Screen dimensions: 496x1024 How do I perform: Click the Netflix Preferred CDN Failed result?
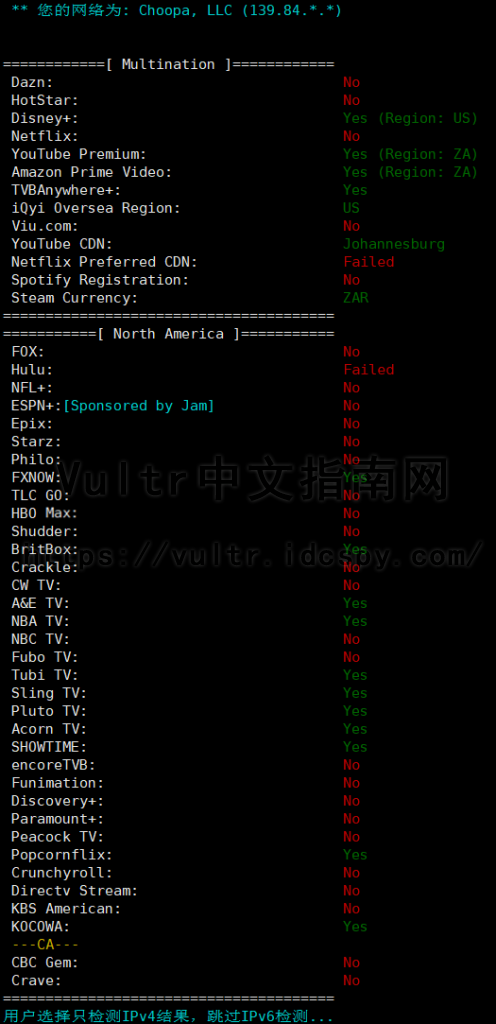click(x=369, y=262)
